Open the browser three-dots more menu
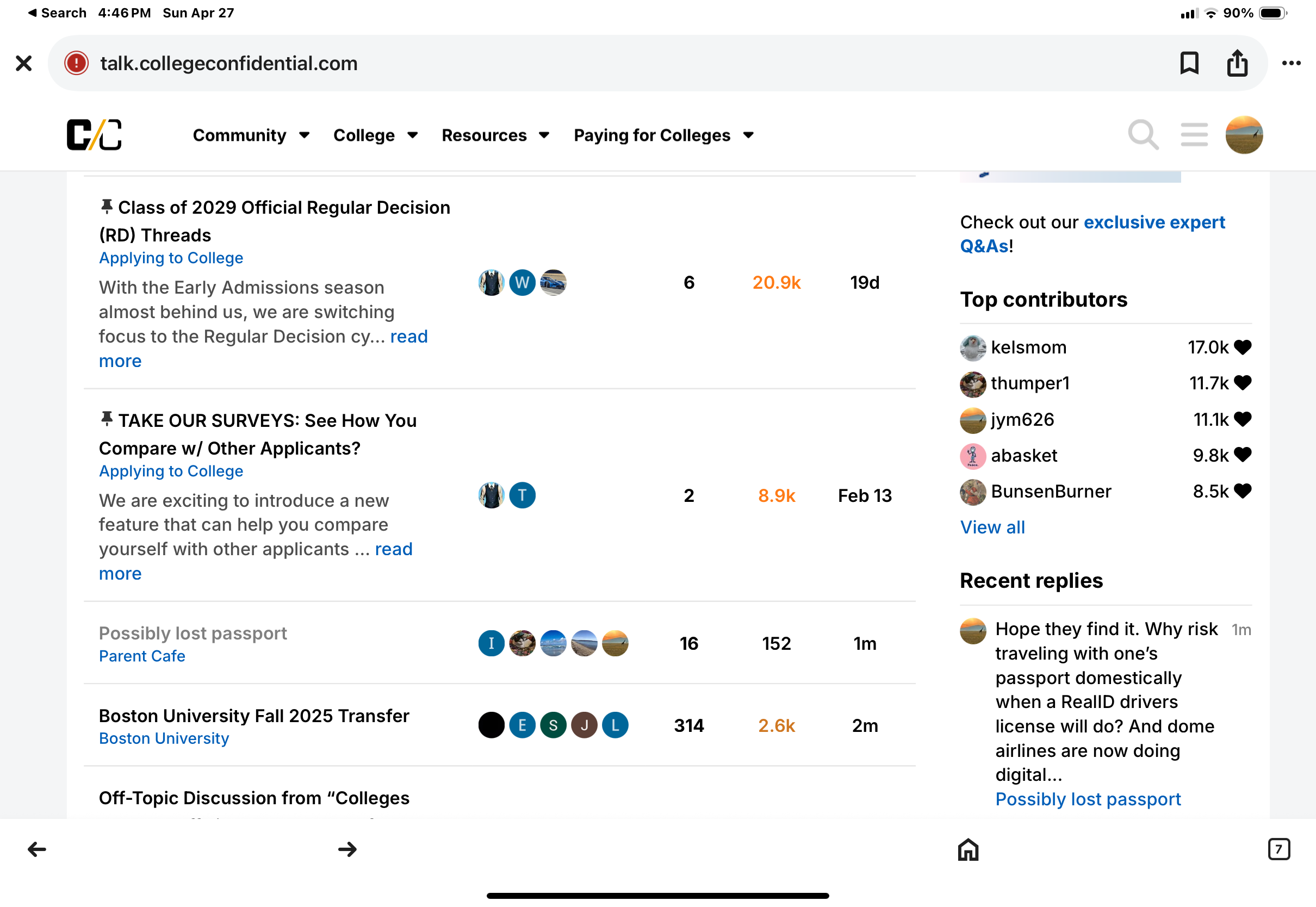This screenshot has height=907, width=1316. 1292,63
